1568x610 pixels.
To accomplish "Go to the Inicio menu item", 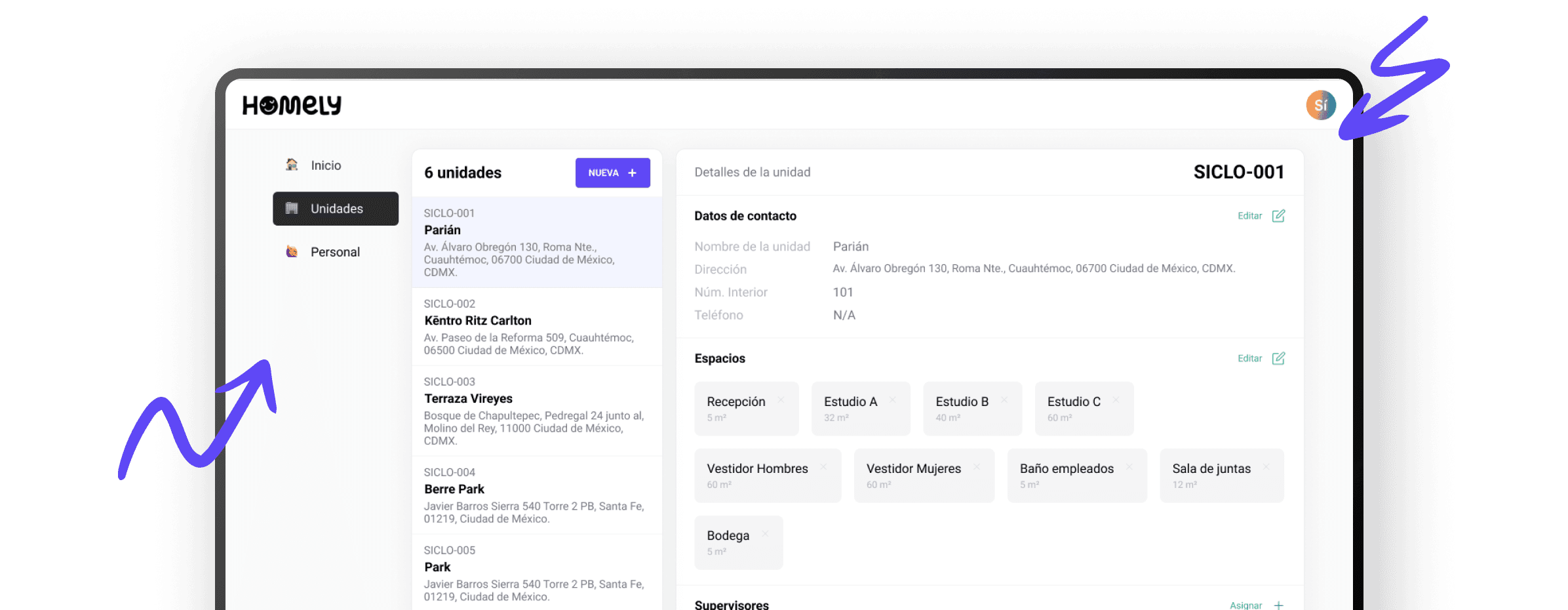I will pos(326,165).
